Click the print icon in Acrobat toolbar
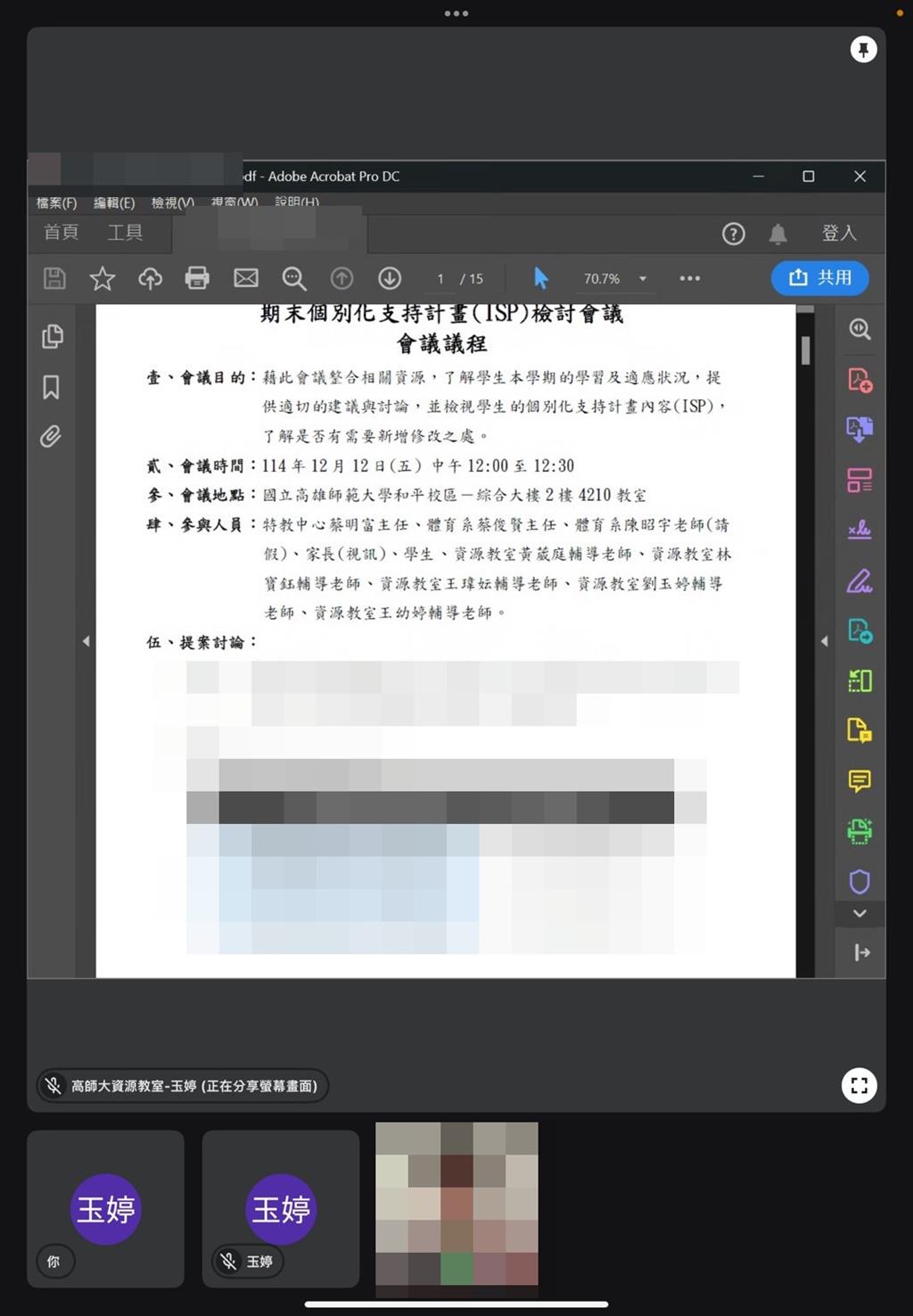 (x=197, y=278)
